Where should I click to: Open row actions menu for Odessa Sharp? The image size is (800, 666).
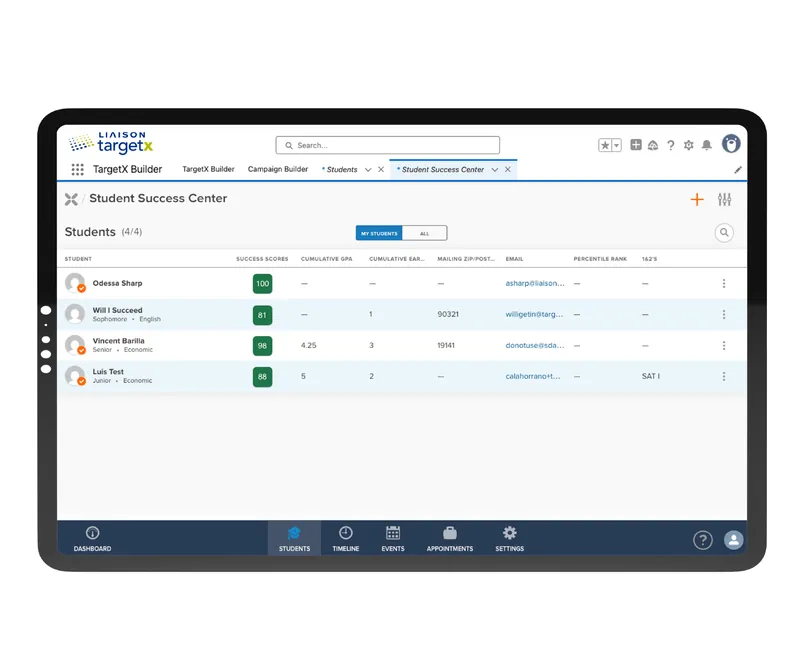point(723,283)
